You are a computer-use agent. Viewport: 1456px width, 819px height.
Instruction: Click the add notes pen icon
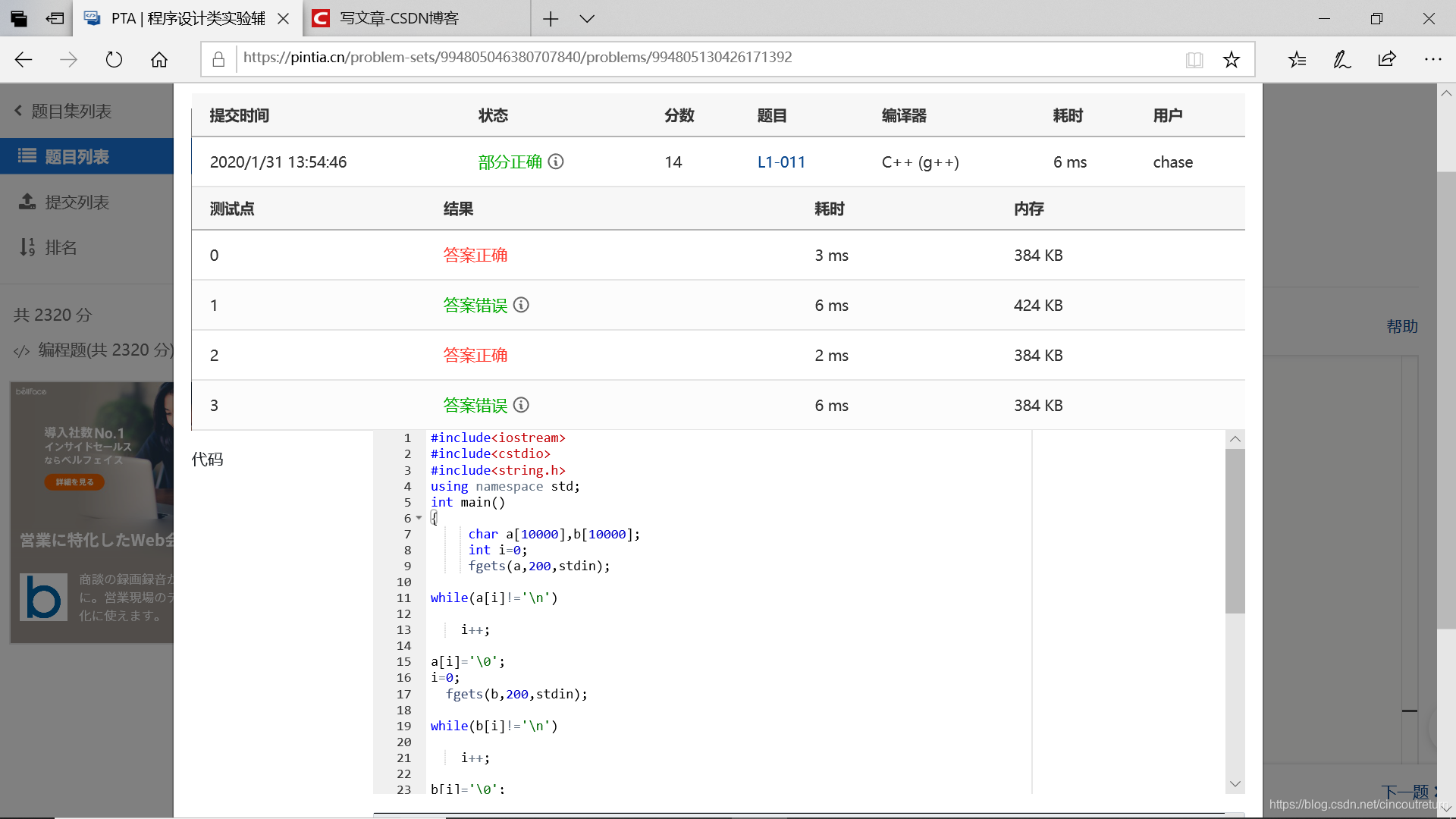tap(1341, 59)
